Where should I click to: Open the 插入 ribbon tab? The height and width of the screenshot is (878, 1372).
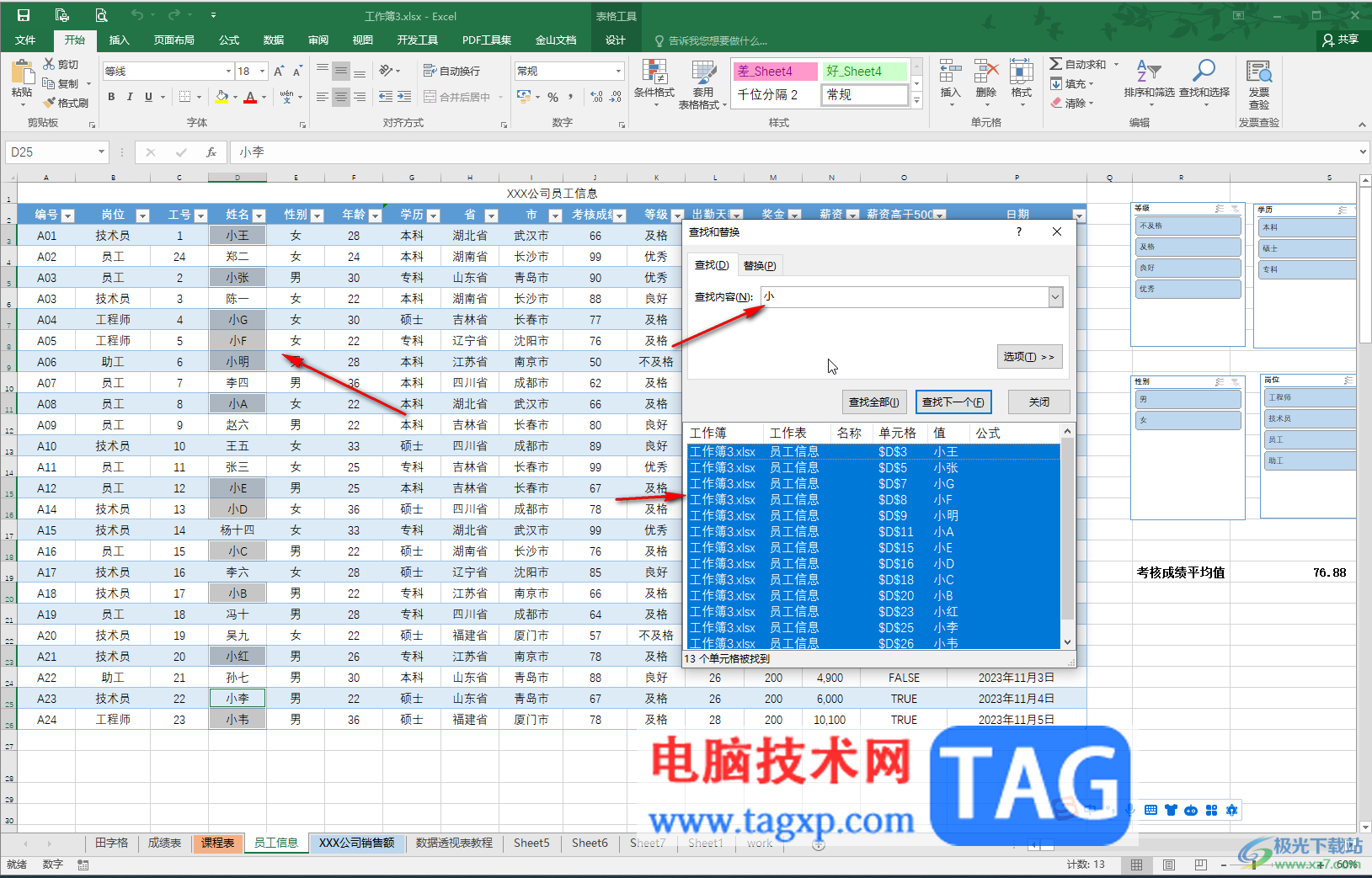tap(119, 40)
